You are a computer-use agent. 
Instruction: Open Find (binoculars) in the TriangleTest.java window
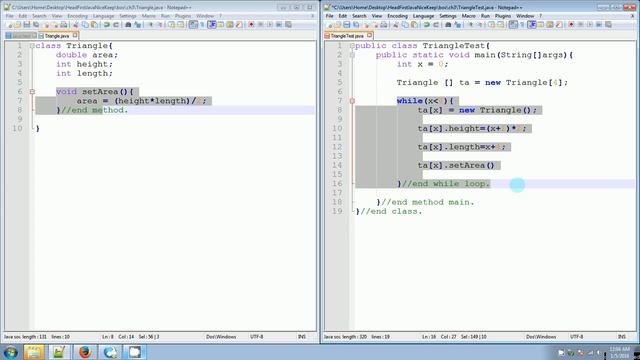[448, 25]
